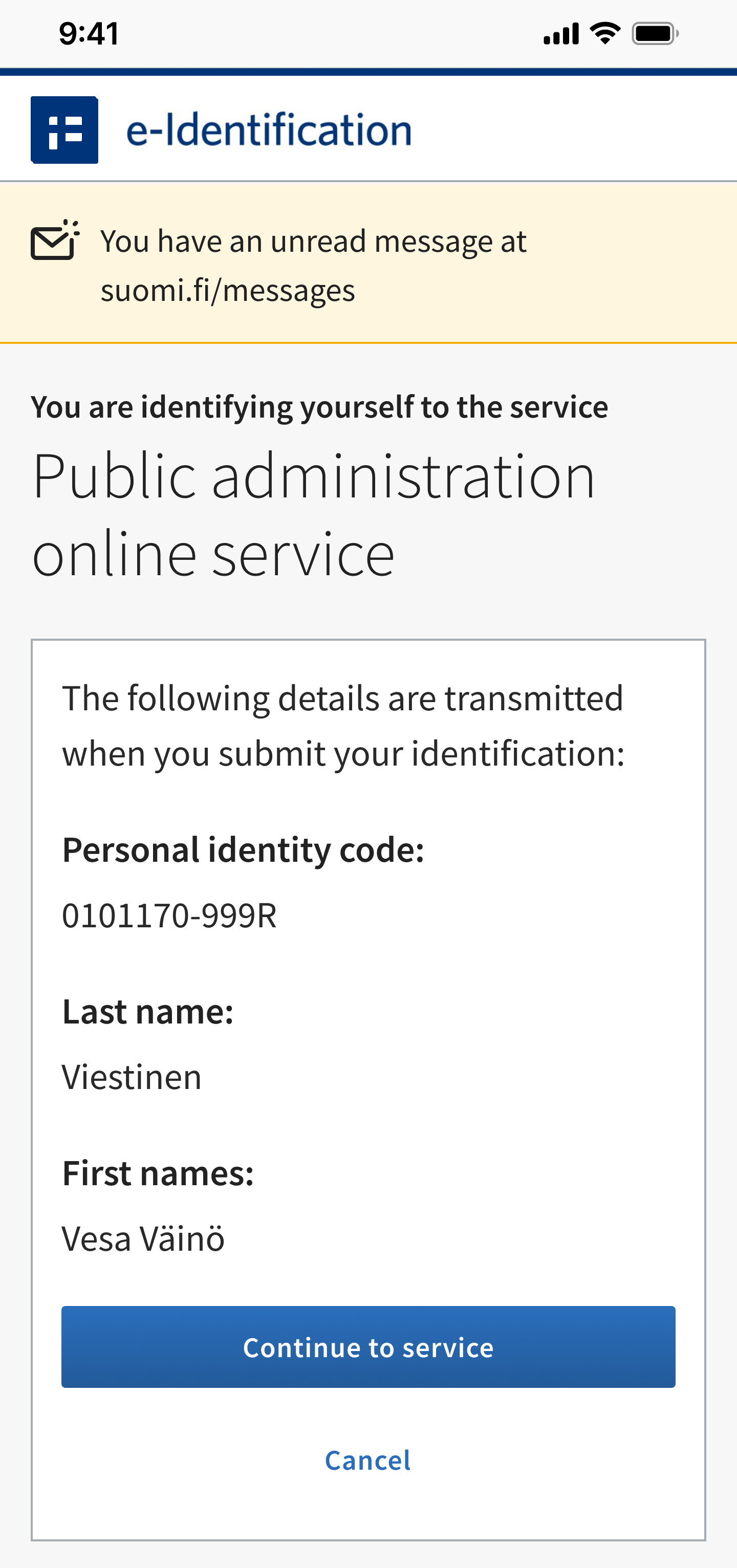Open the suomi.fi/messages notification text
Viewport: 737px width, 1568px height.
click(x=228, y=290)
